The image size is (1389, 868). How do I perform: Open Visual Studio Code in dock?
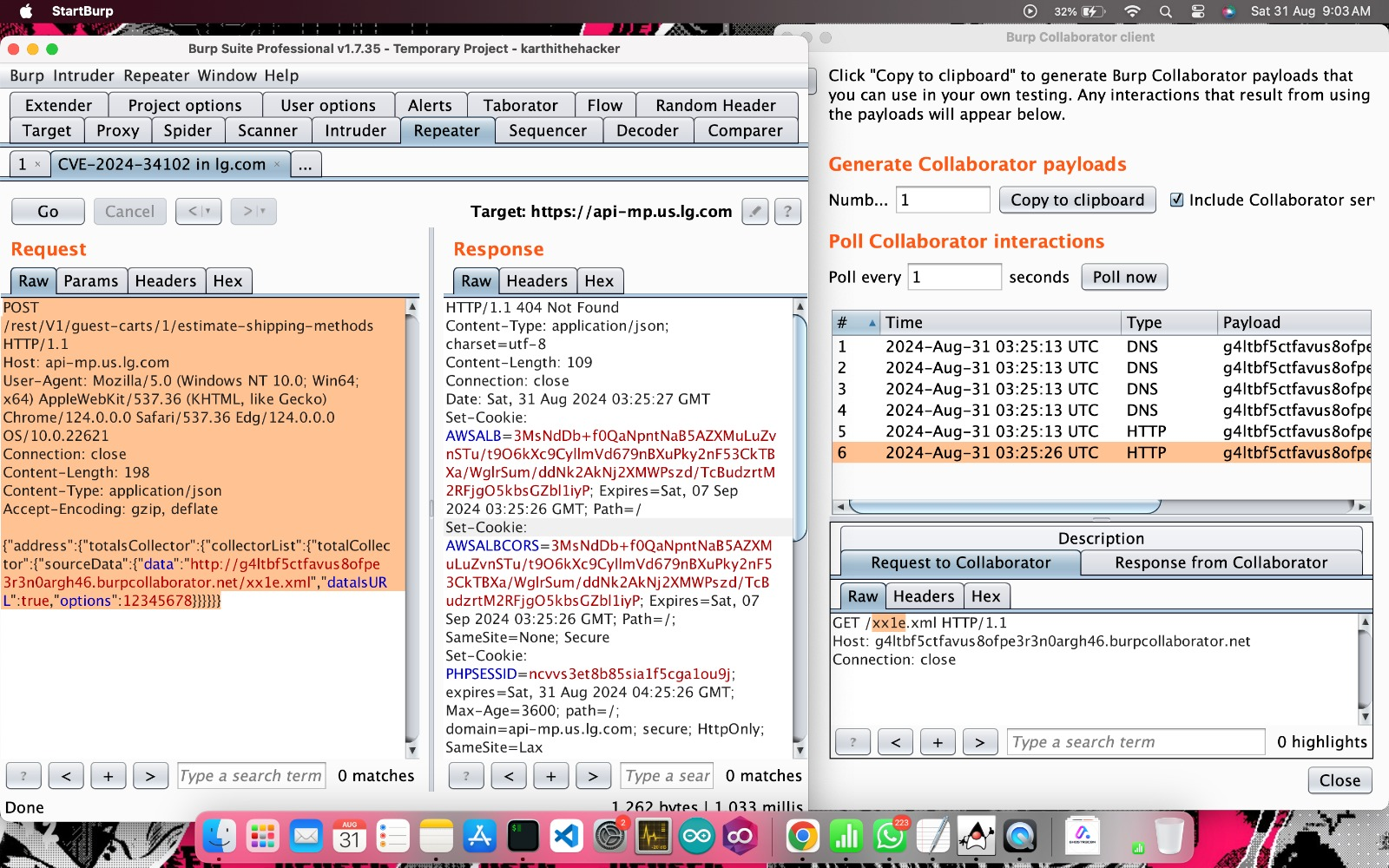pos(566,837)
